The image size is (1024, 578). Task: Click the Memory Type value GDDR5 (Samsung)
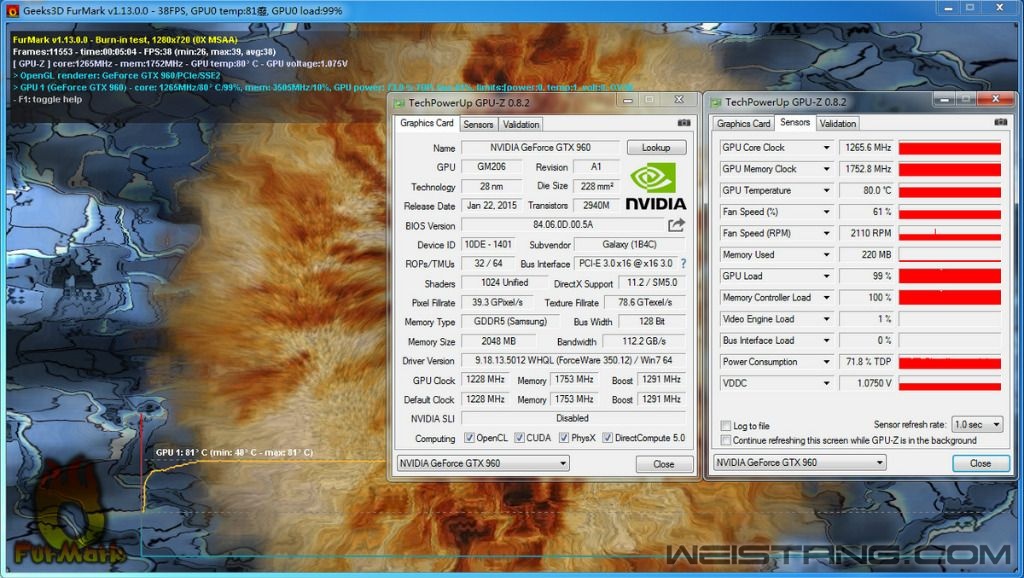[510, 321]
